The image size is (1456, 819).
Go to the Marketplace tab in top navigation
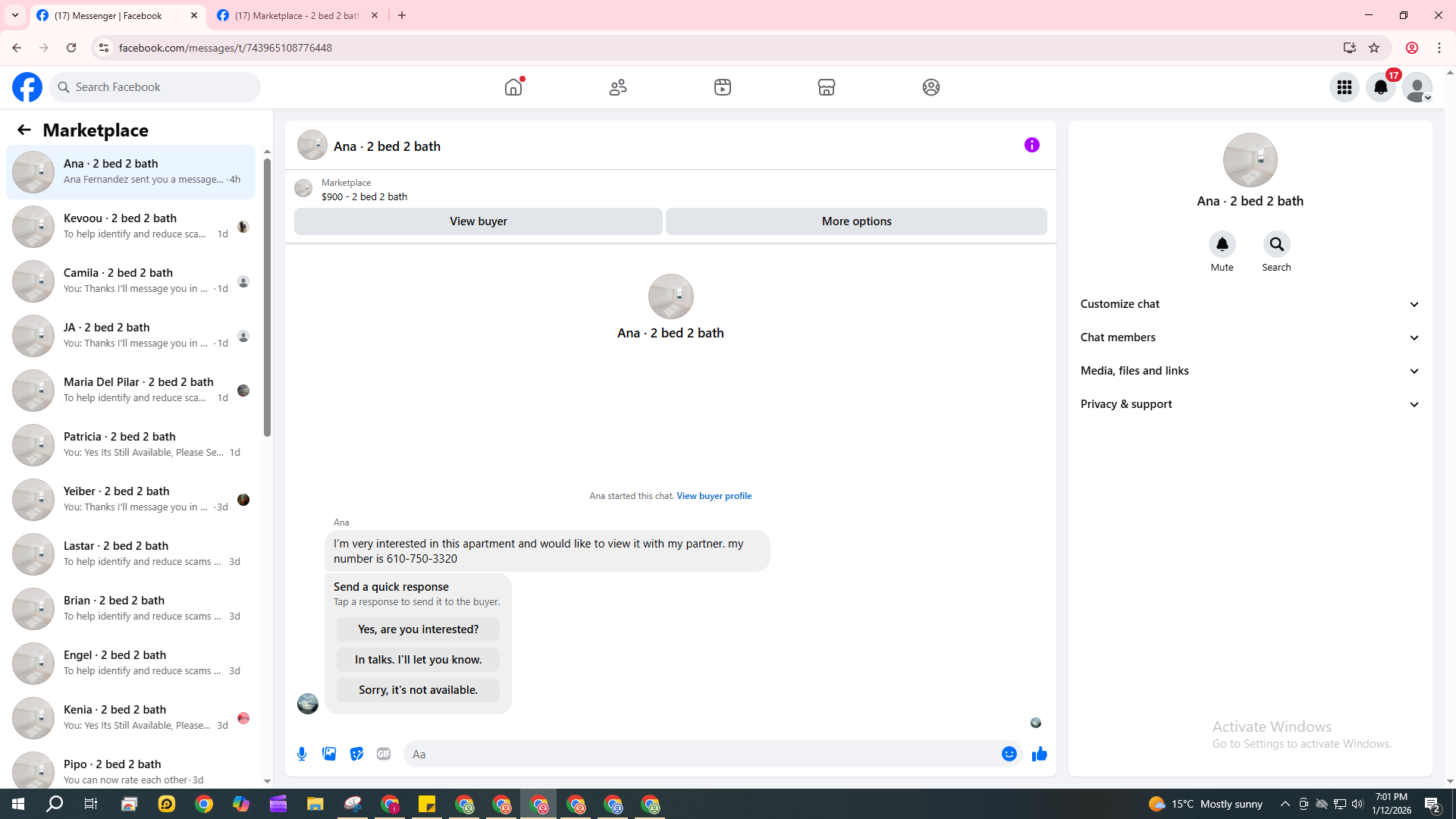coord(826,87)
